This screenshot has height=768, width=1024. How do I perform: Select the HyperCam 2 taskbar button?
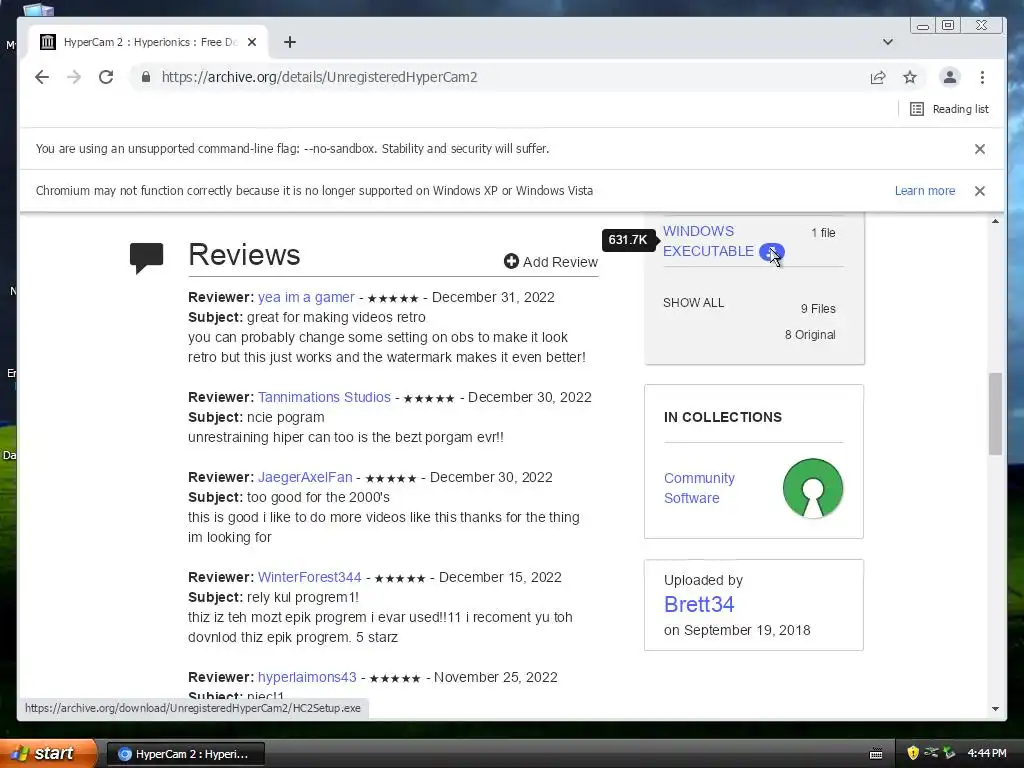point(185,754)
